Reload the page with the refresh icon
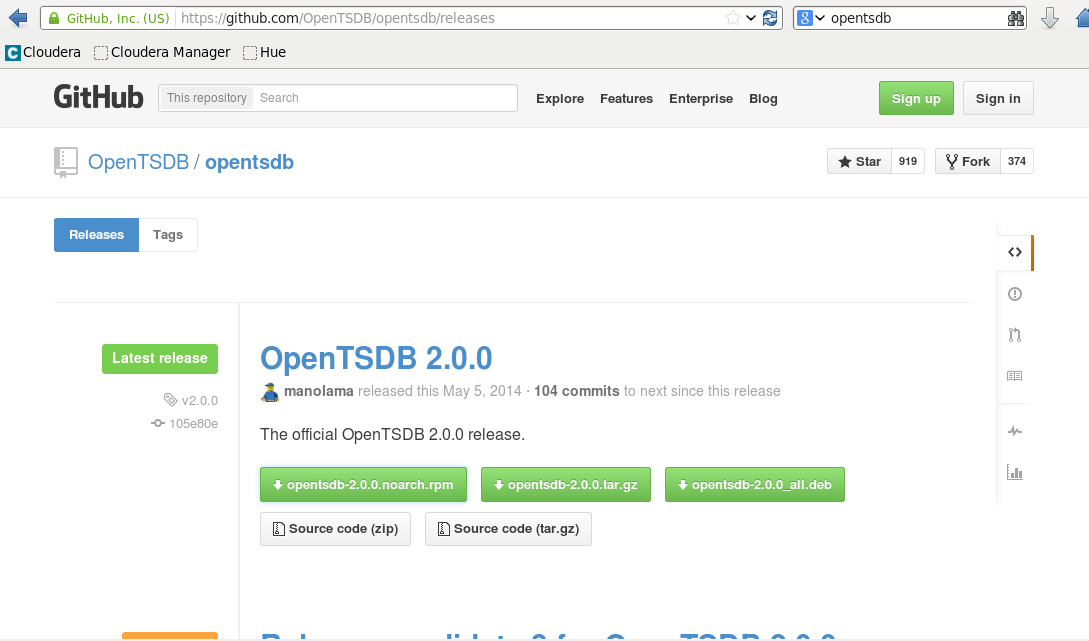This screenshot has width=1089, height=641. 768,17
